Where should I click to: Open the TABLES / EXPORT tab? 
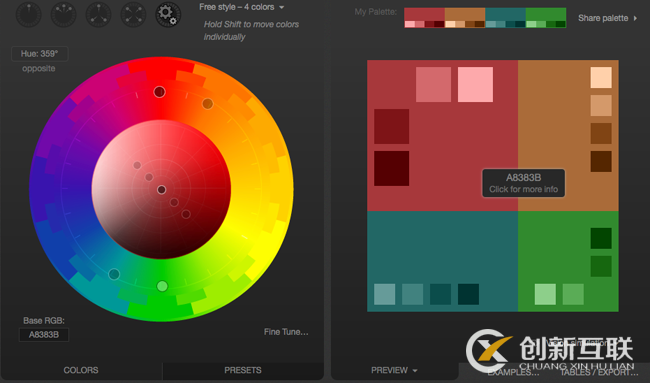point(599,372)
